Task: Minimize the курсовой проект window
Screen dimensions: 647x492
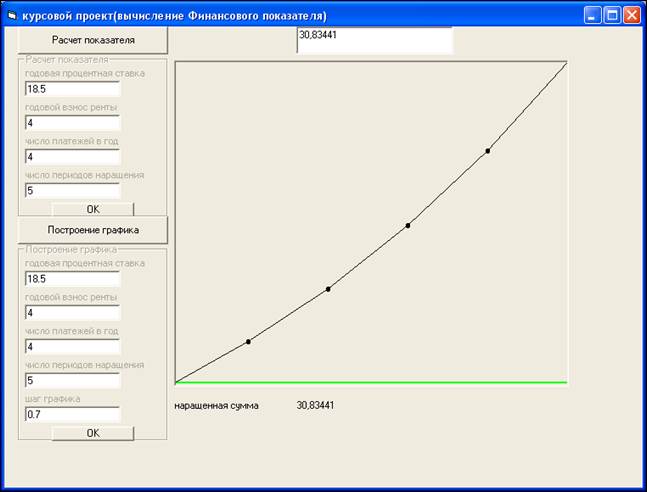Action: [x=594, y=16]
